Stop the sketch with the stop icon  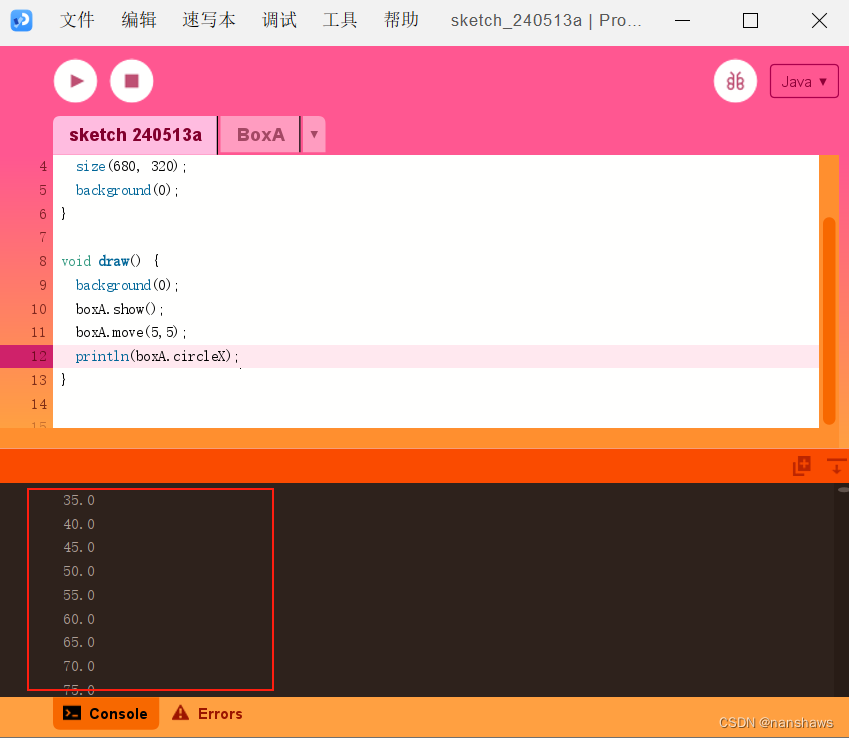131,81
